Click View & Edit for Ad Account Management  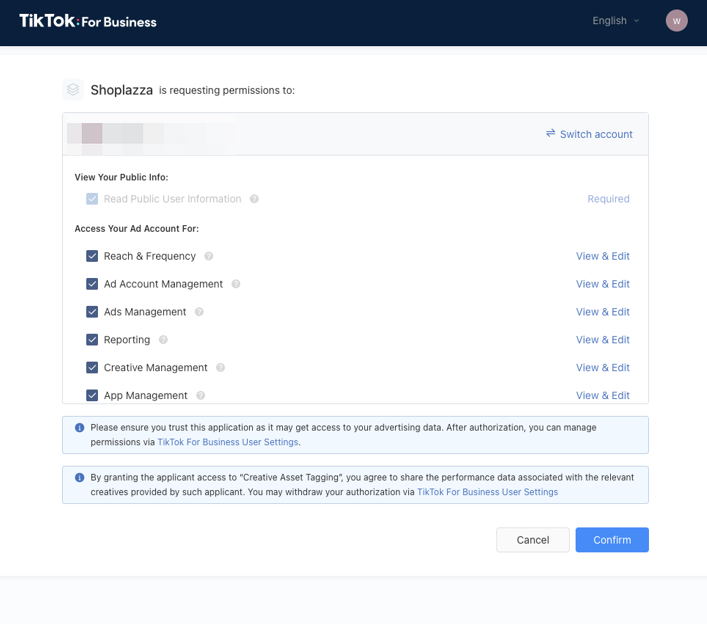(602, 284)
